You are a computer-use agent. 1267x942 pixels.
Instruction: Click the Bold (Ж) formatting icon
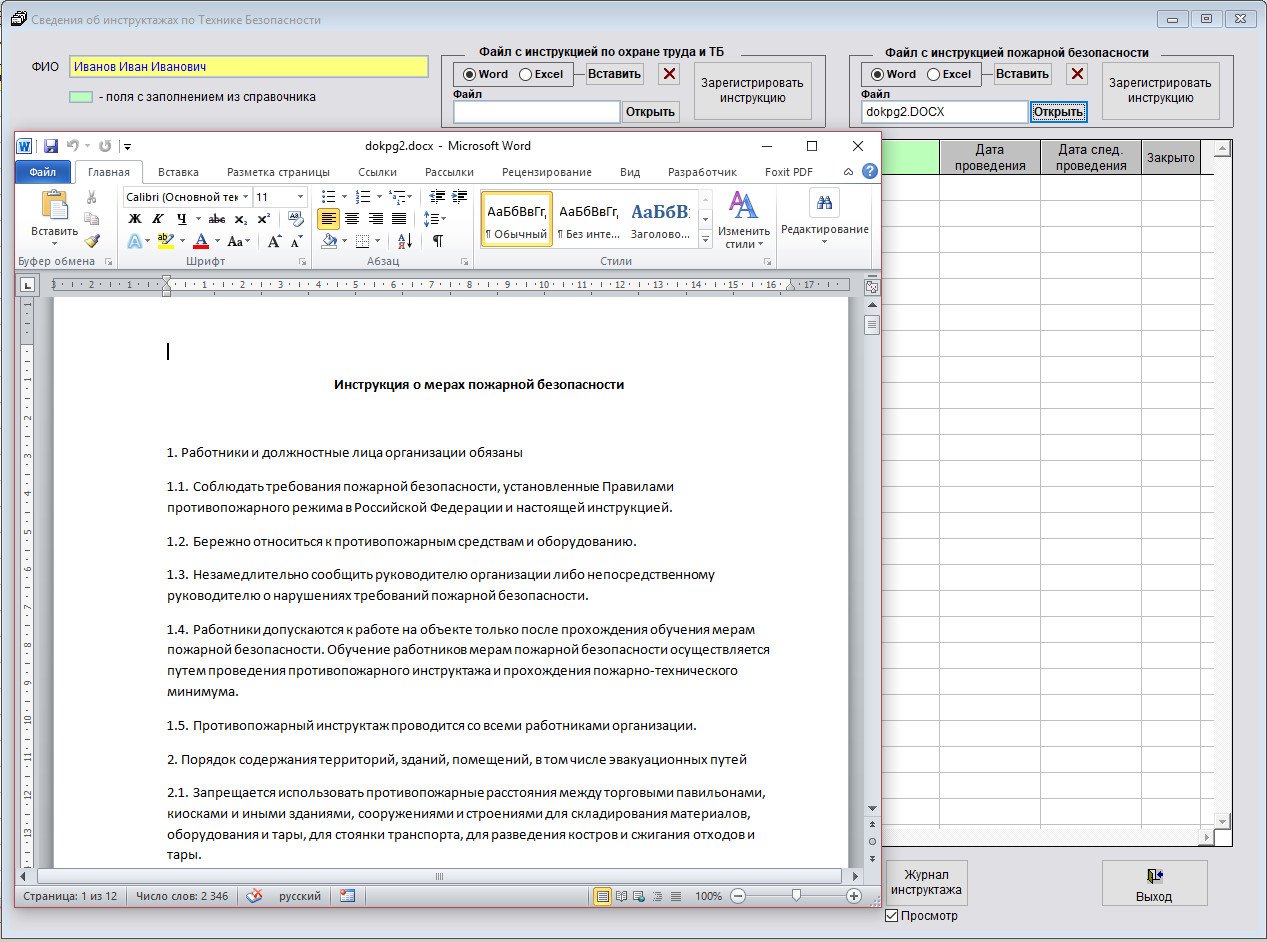135,219
